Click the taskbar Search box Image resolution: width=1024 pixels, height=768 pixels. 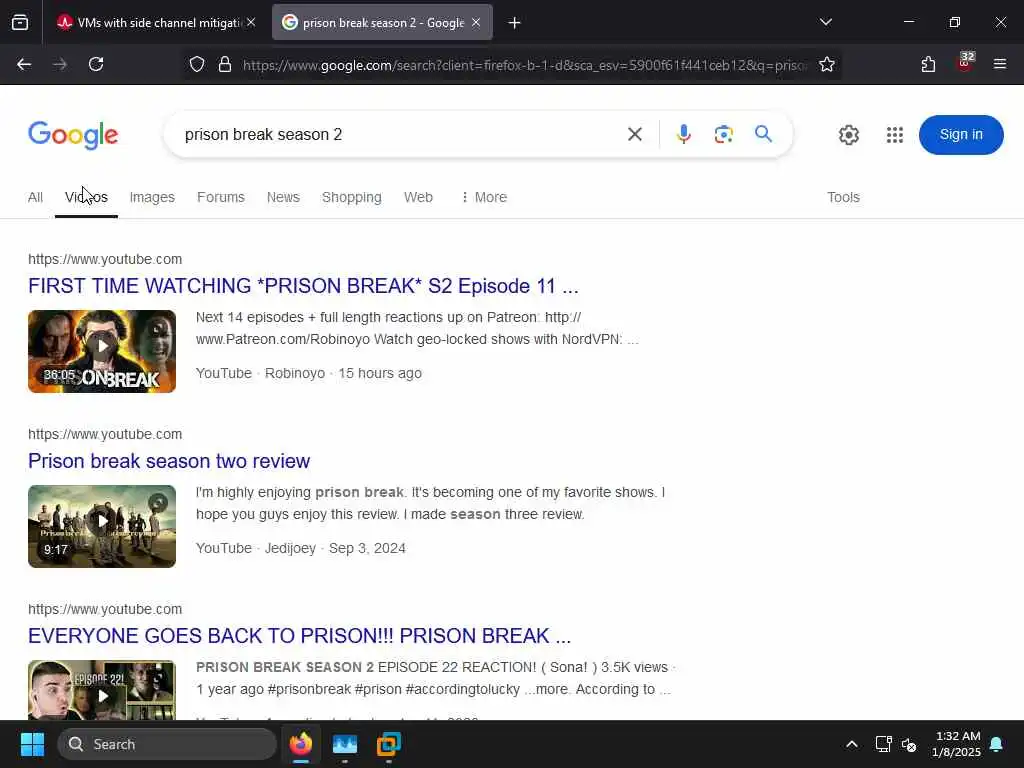(167, 744)
